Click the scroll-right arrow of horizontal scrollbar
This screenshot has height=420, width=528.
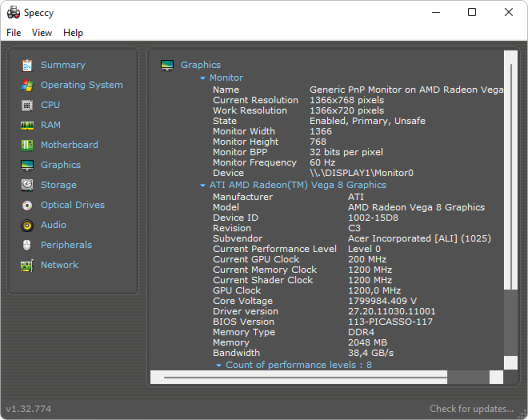click(496, 377)
